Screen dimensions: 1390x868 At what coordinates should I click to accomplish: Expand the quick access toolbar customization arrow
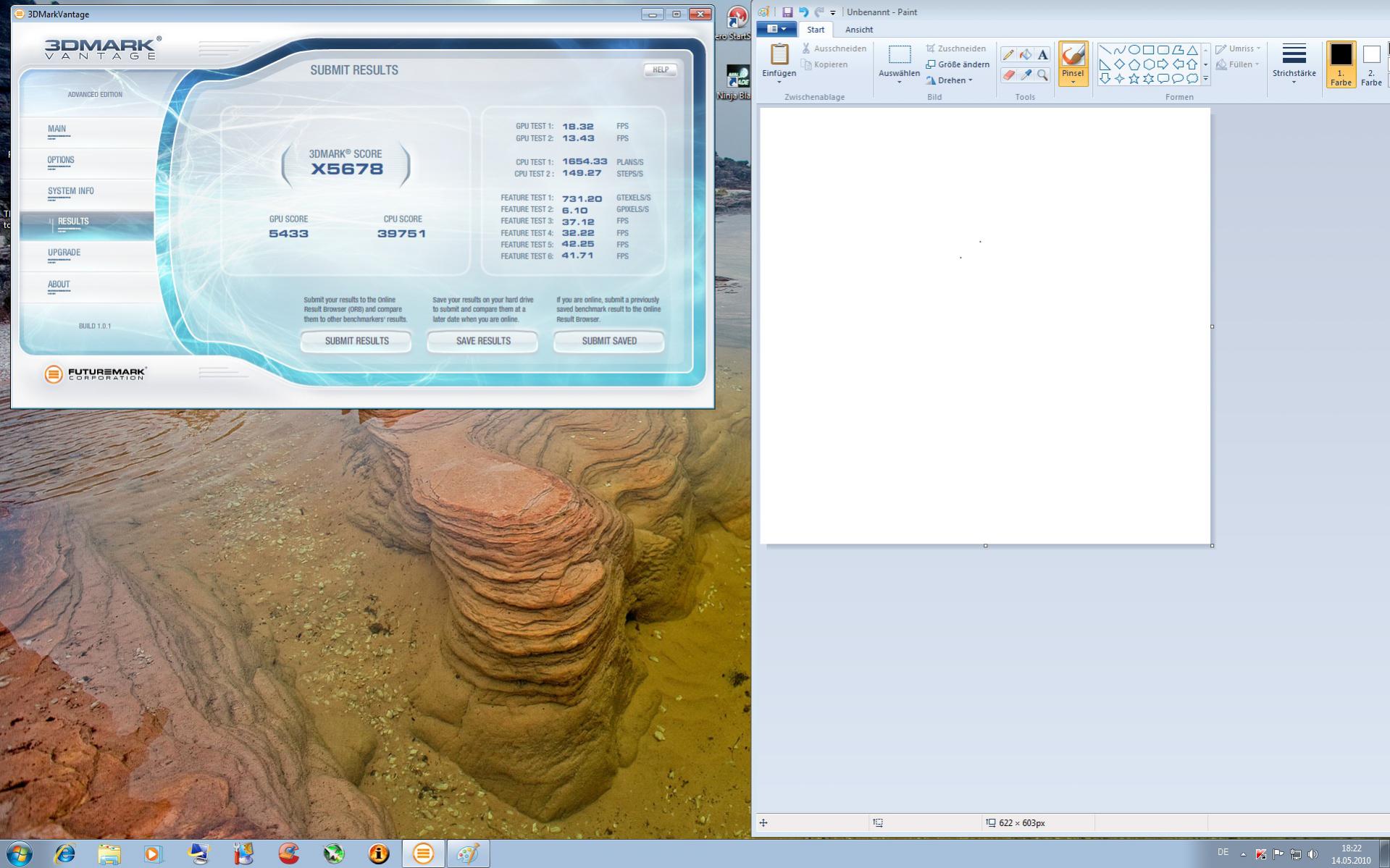tap(833, 12)
